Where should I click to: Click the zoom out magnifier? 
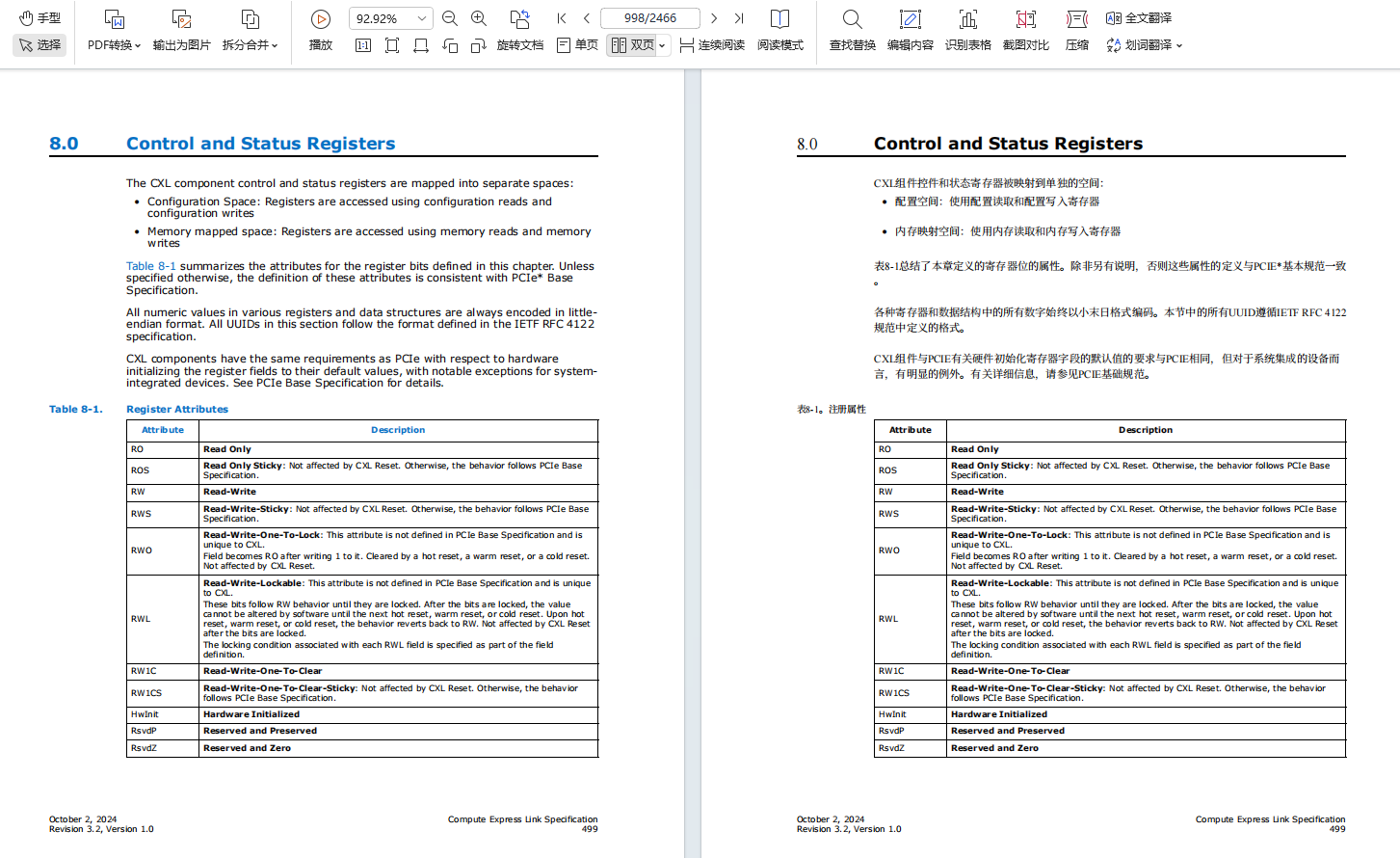point(450,18)
